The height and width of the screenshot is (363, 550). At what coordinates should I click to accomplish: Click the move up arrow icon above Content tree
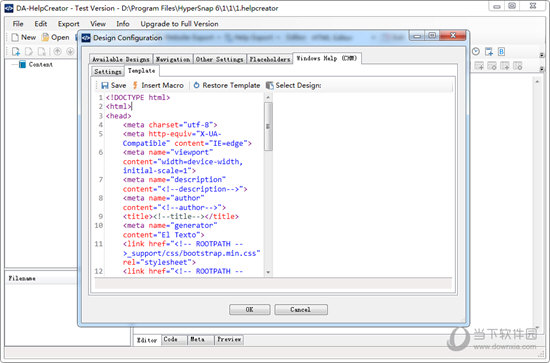point(58,52)
